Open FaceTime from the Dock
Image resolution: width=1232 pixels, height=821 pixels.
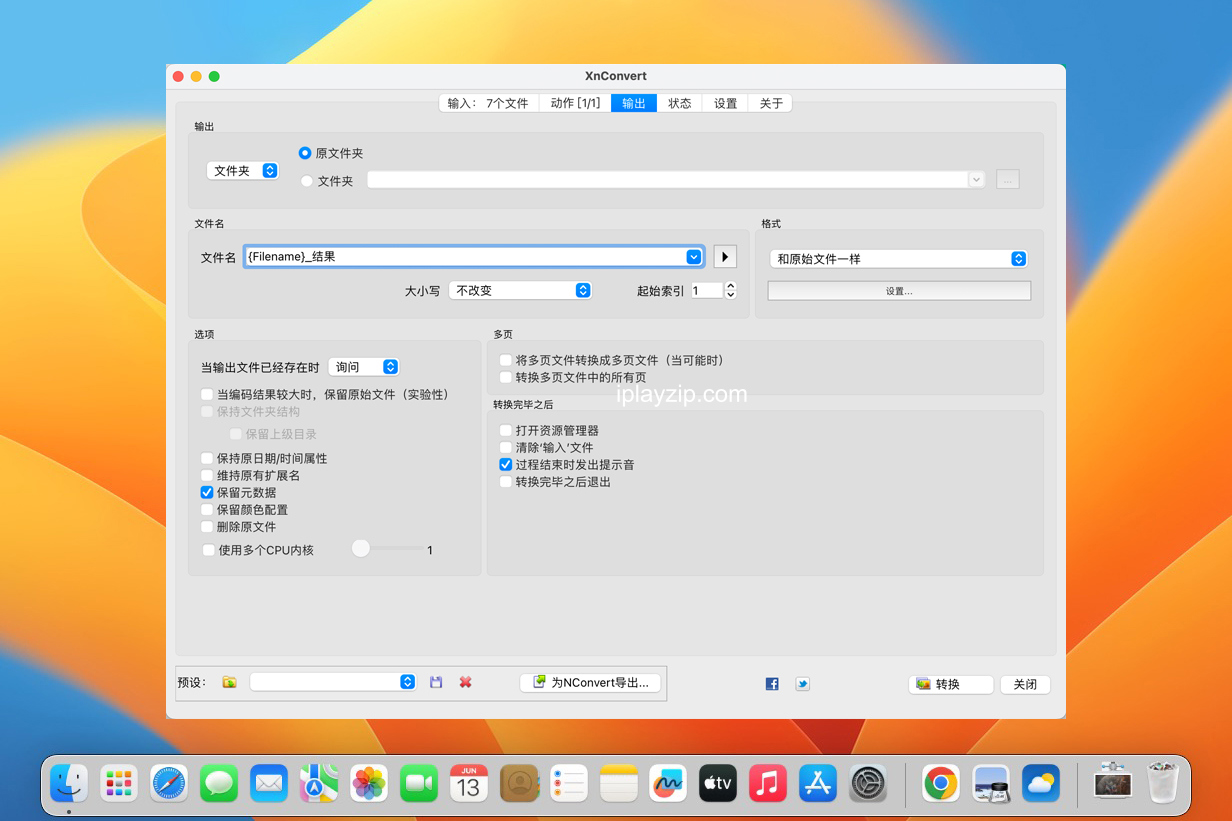(419, 783)
